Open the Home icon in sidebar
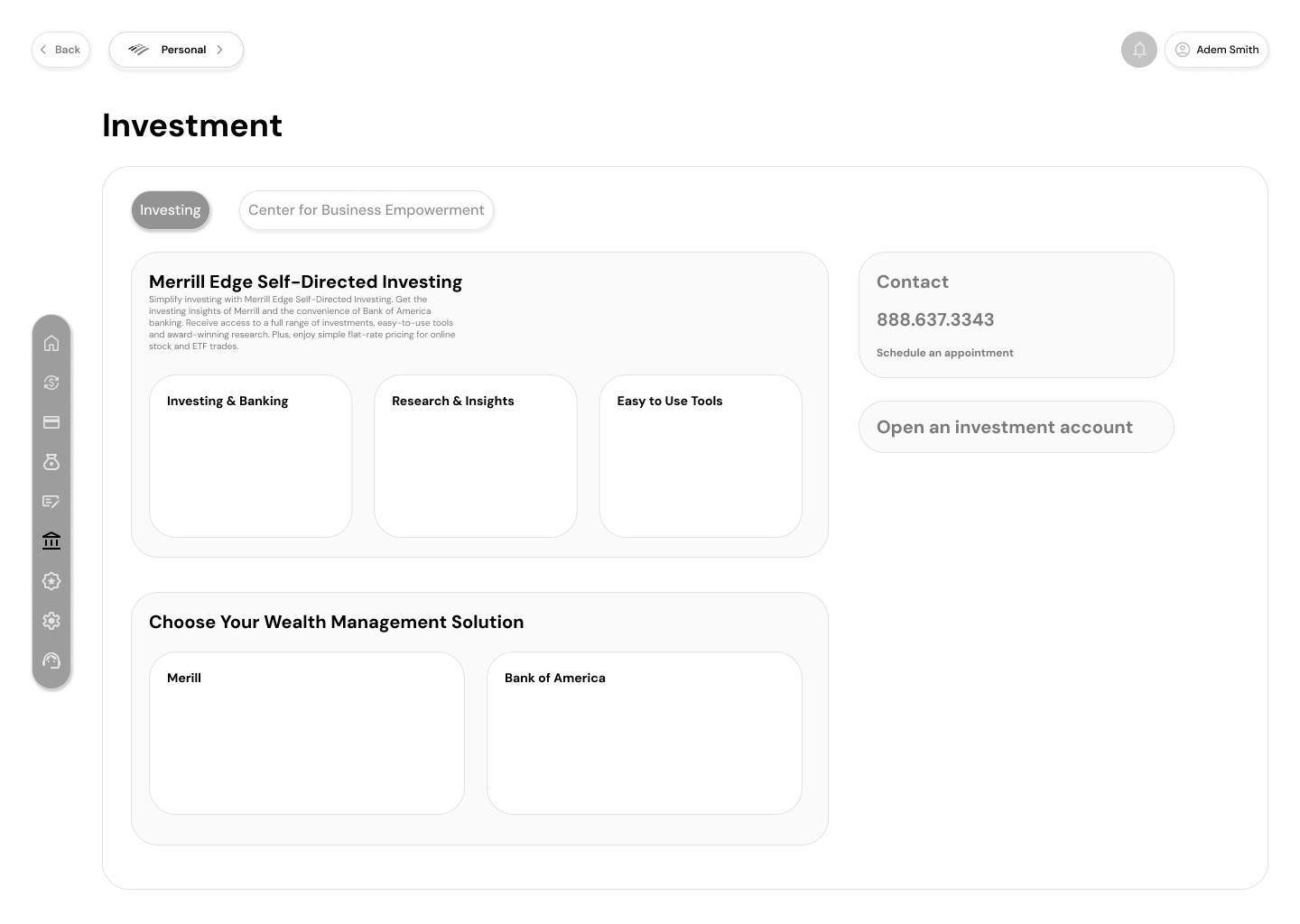Image resolution: width=1300 pixels, height=924 pixels. click(x=51, y=343)
